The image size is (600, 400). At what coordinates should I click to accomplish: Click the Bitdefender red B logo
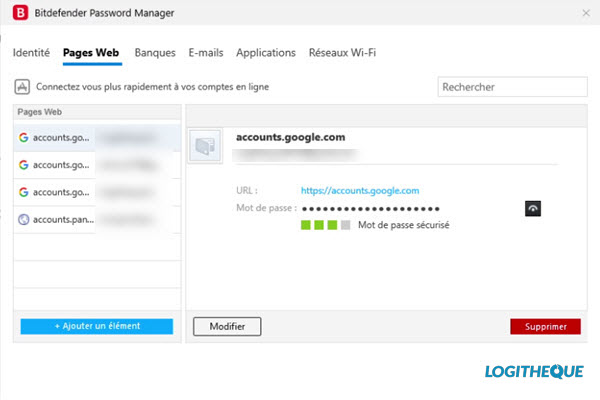point(20,12)
